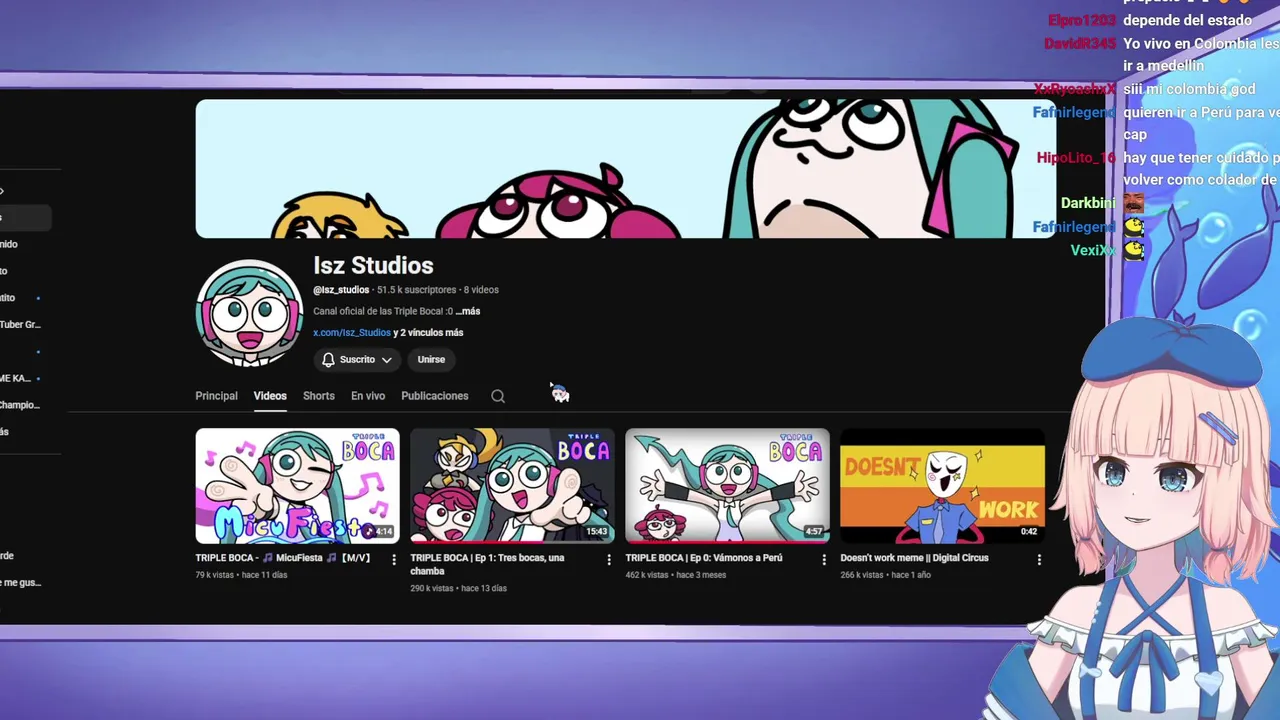Click the Isz Studios channel avatar
The width and height of the screenshot is (1280, 720).
[x=249, y=313]
